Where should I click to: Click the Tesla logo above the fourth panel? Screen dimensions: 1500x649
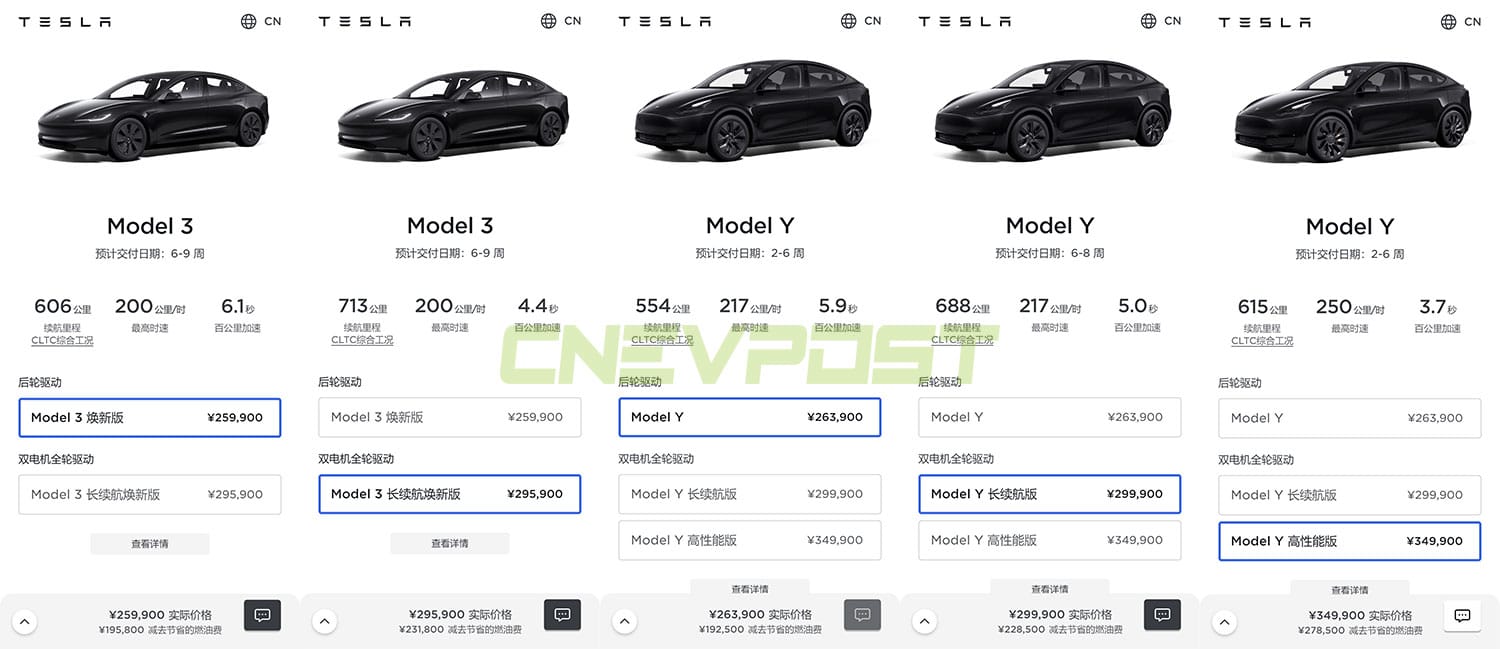(964, 20)
